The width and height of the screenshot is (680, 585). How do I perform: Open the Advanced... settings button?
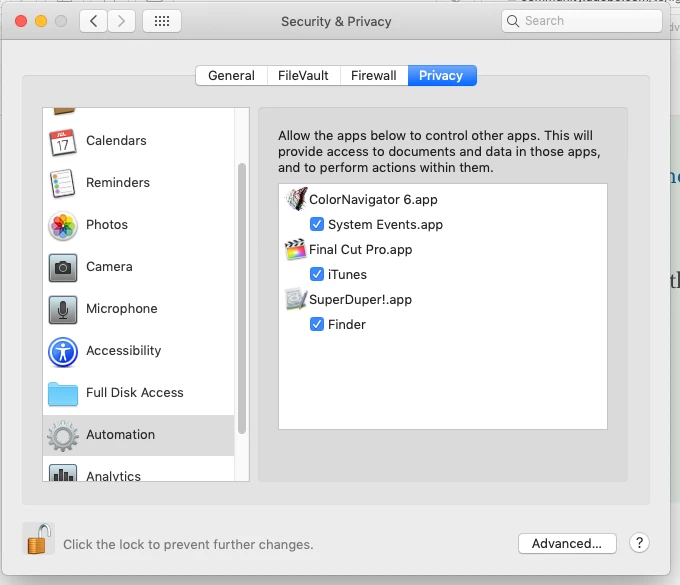(x=567, y=543)
